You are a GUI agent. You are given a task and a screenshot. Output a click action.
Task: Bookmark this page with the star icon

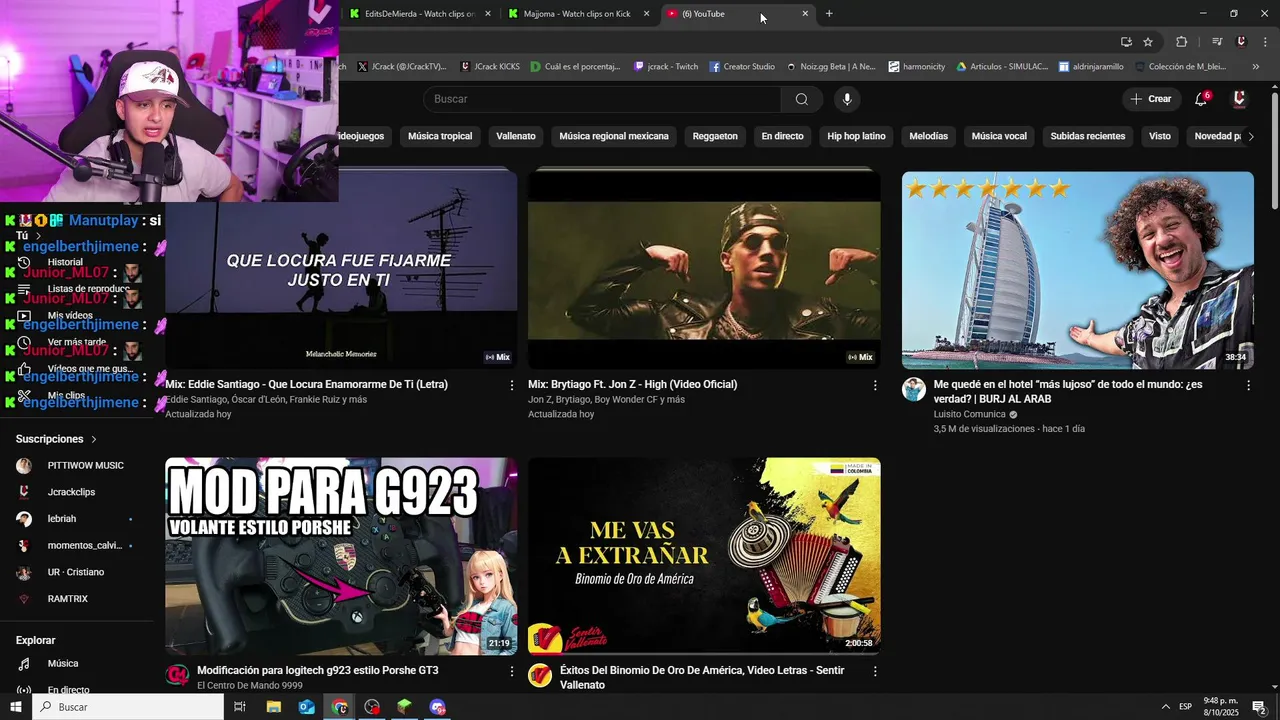tap(1148, 42)
